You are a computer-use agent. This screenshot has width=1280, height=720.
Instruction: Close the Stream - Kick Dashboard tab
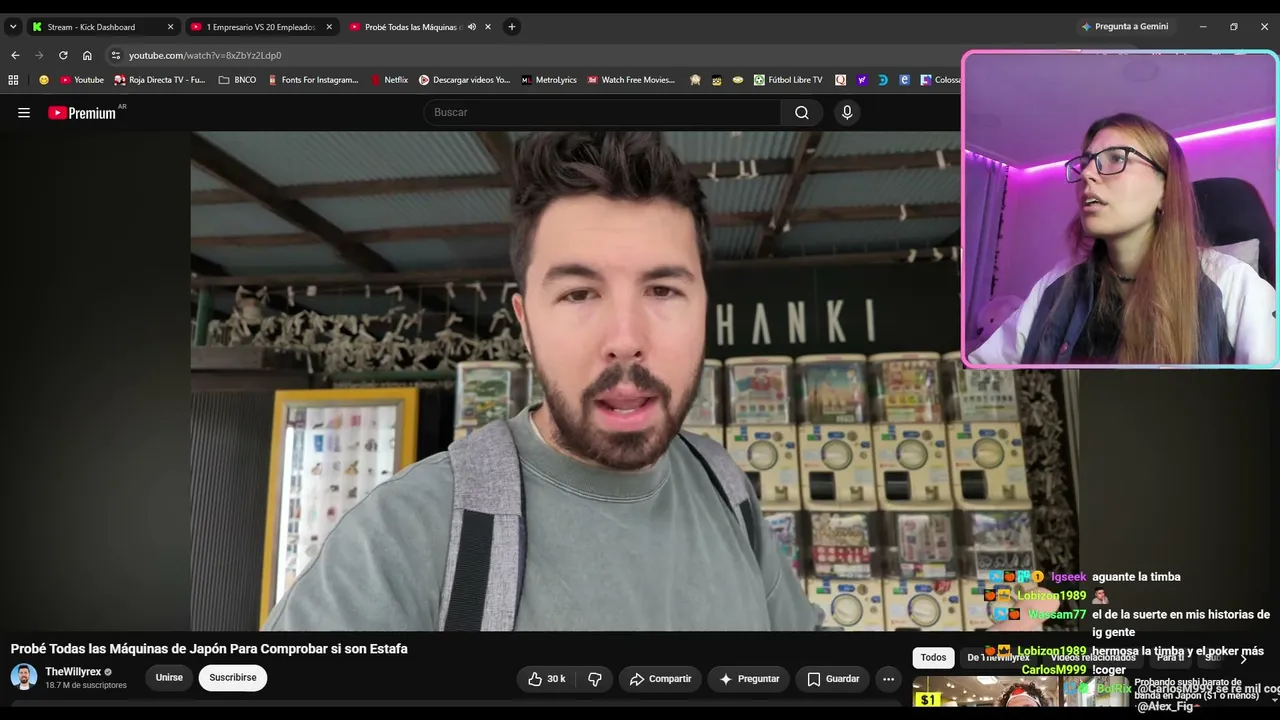(x=170, y=27)
